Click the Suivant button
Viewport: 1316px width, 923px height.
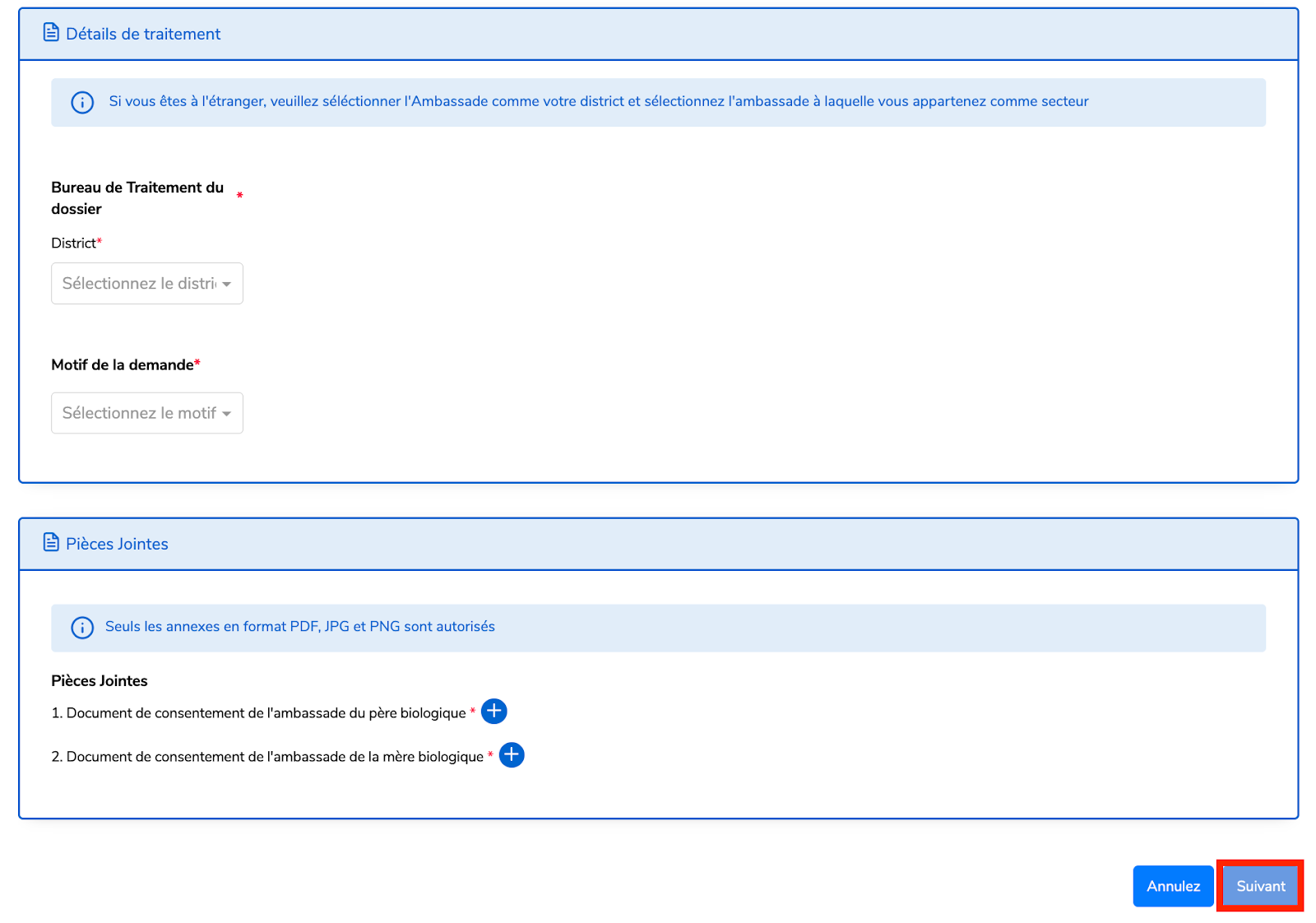click(x=1260, y=886)
